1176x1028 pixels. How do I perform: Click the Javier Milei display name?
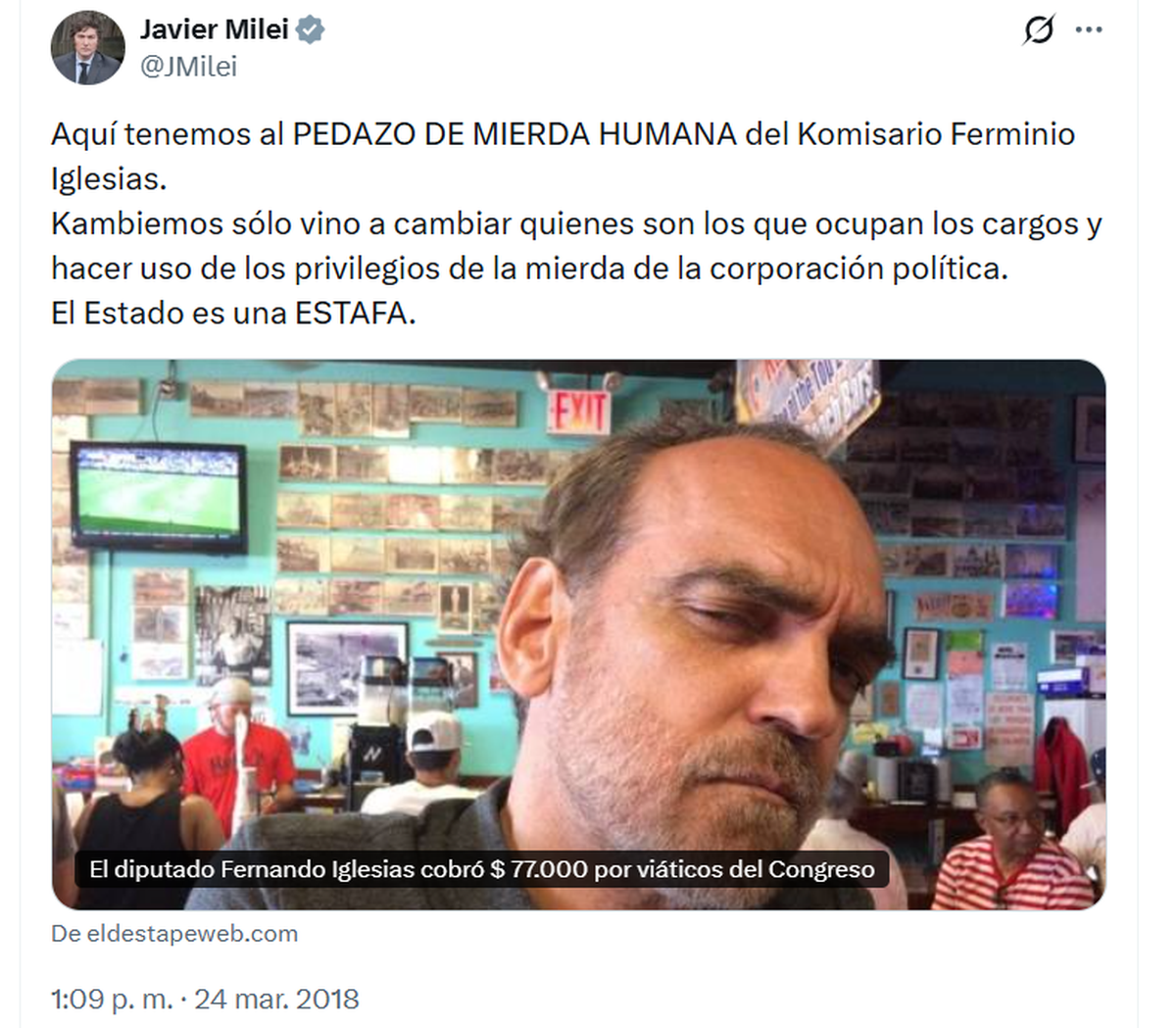pyautogui.click(x=215, y=29)
